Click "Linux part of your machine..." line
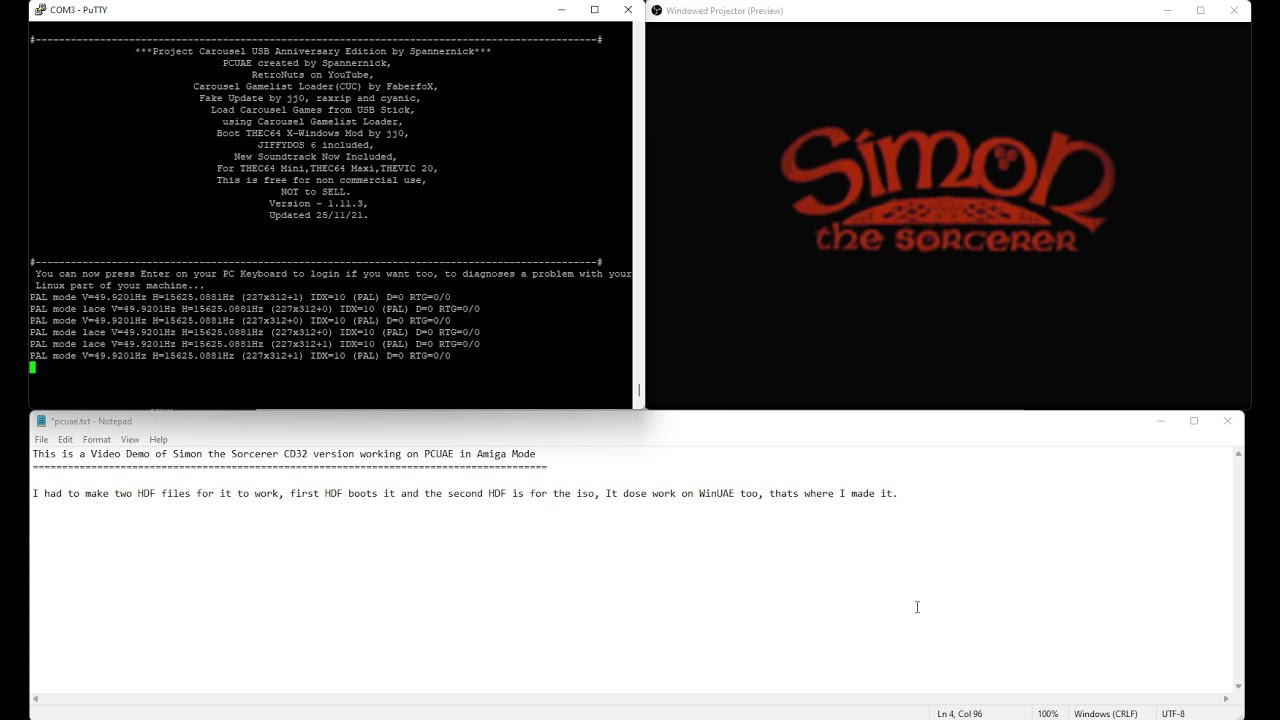This screenshot has height=720, width=1280. tap(120, 286)
